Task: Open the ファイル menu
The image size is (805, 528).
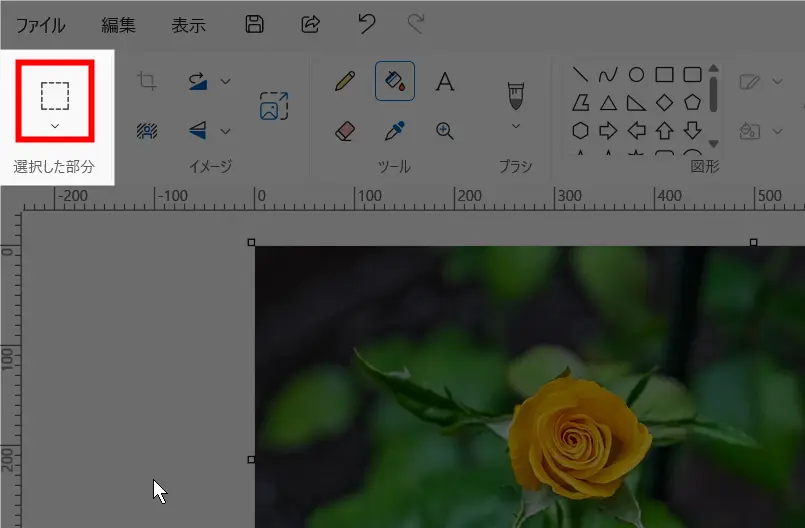Action: tap(40, 25)
